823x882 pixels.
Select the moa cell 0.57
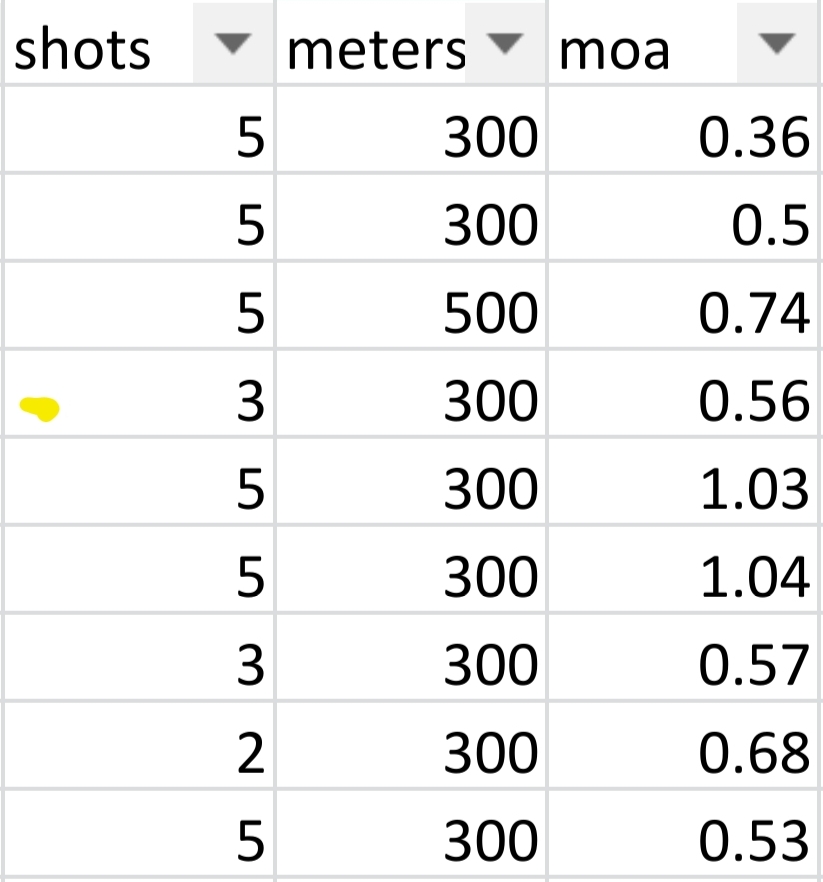tap(682, 657)
